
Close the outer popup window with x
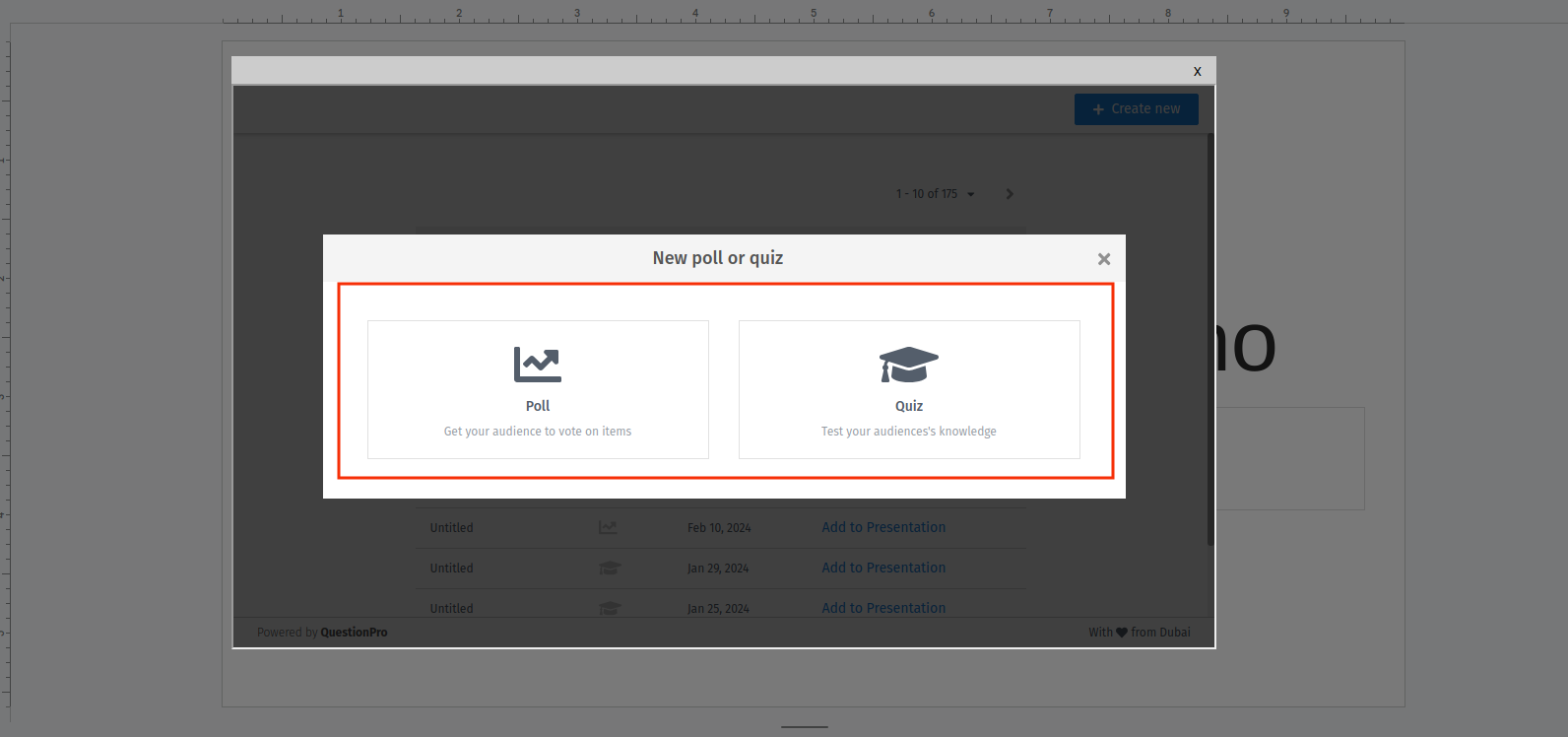click(1198, 71)
